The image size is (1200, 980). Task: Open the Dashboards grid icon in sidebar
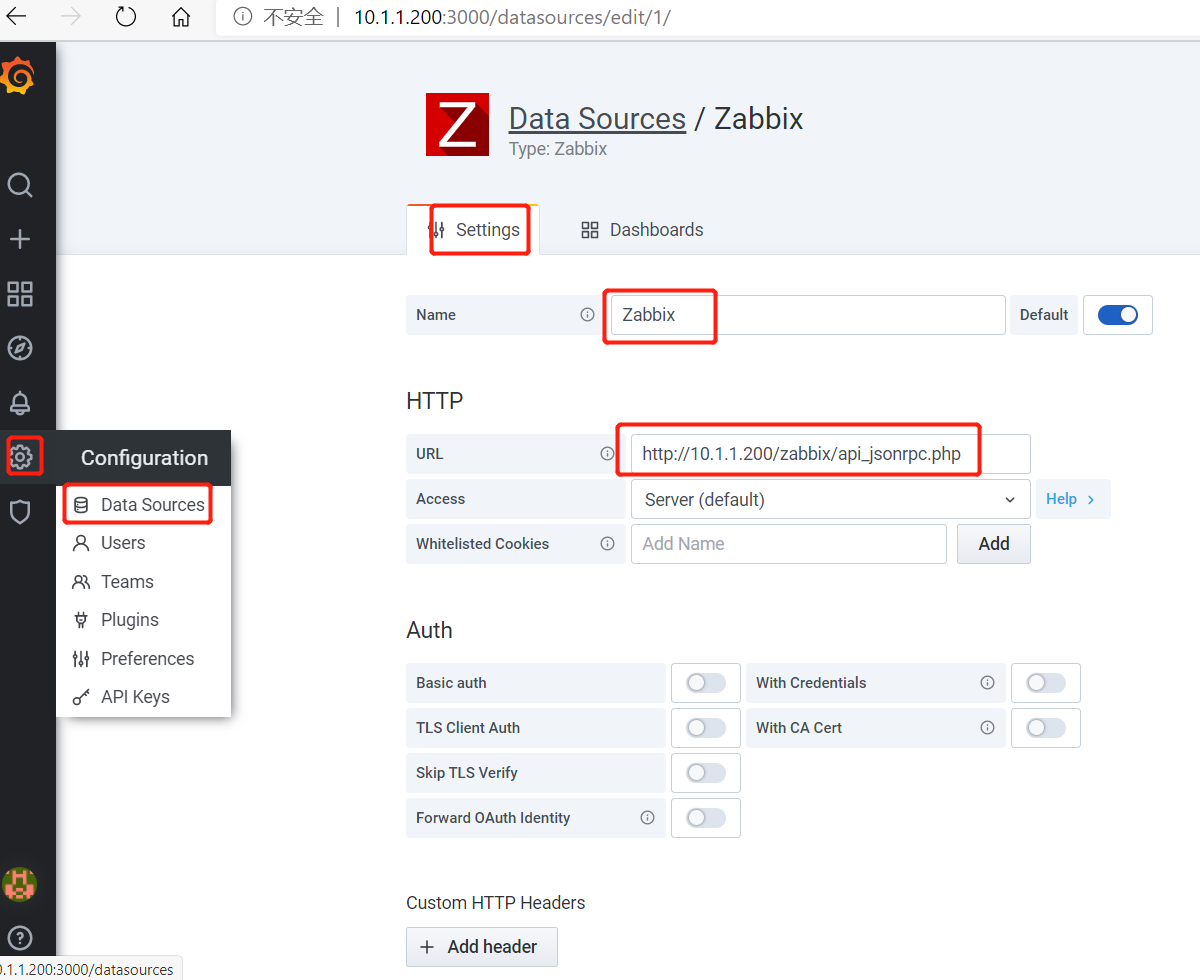coord(20,294)
